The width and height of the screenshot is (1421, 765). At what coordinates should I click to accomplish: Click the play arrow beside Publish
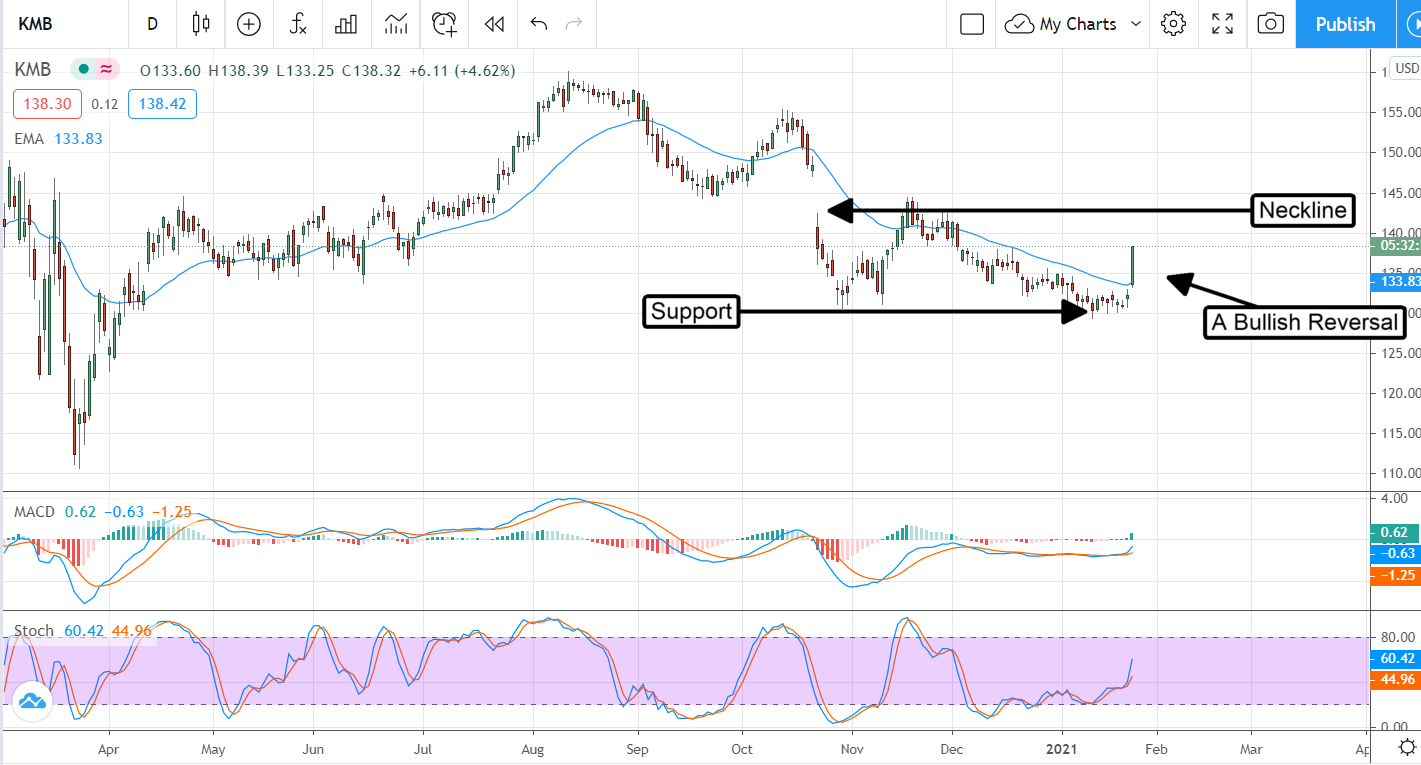1408,24
